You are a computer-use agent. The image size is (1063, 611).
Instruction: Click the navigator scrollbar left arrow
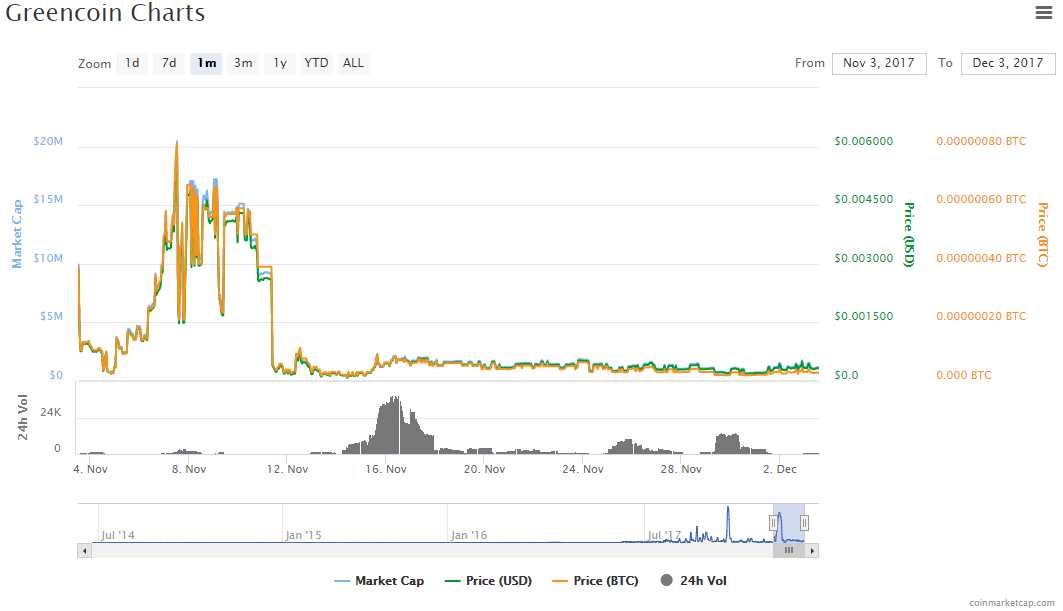[x=84, y=550]
